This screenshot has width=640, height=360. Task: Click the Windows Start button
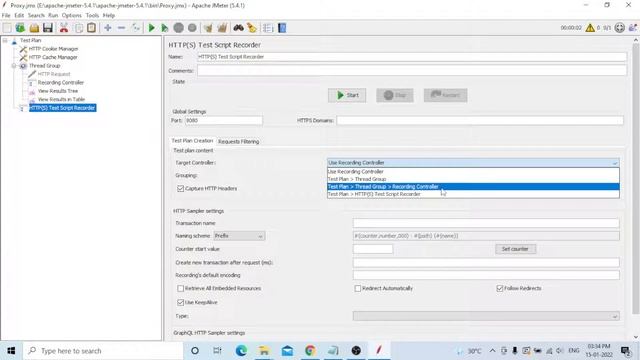tap(11, 351)
